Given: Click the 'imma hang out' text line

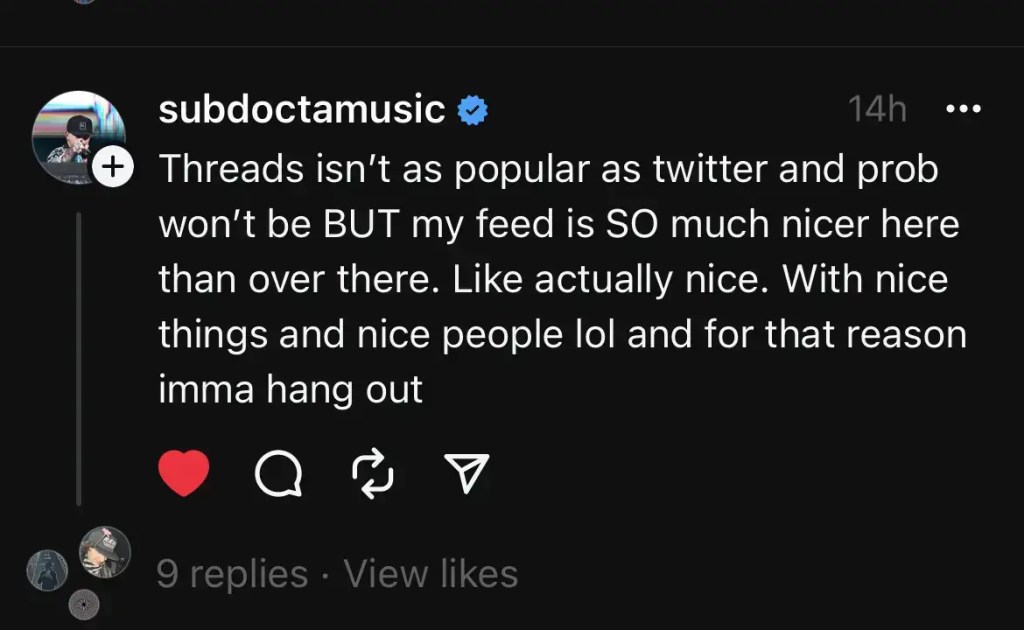Looking at the screenshot, I should 290,389.
